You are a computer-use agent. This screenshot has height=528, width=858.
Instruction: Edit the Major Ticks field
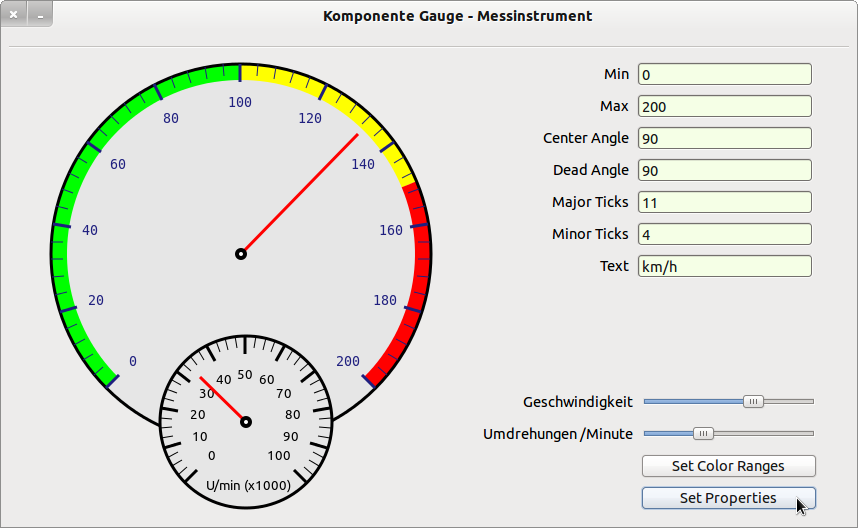click(724, 202)
